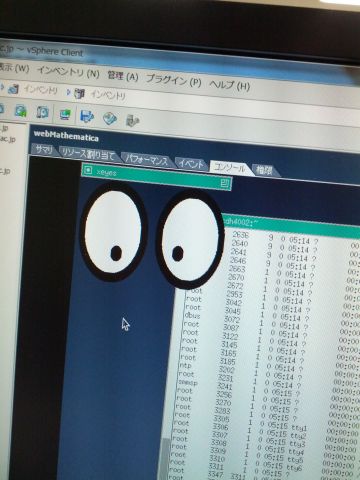Screen dimensions: 360x480
Task: Click the right eye in xeyes
Action: tap(190, 239)
